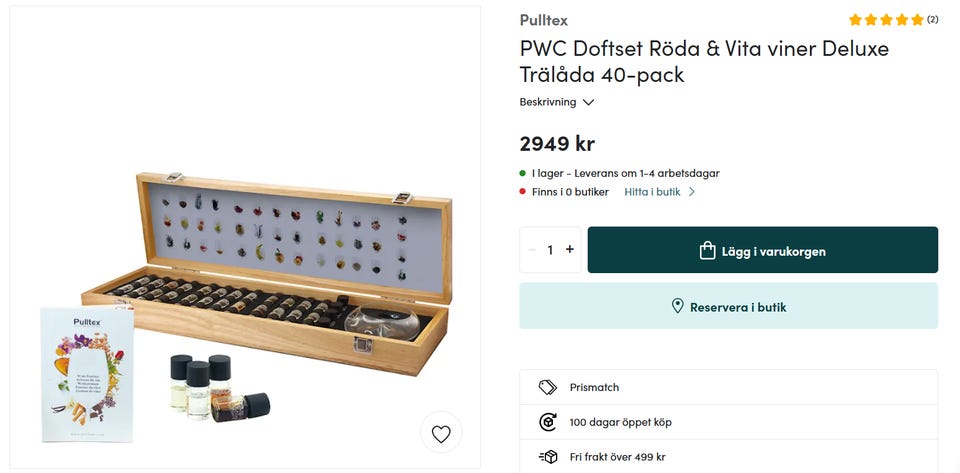Image resolution: width=960 pixels, height=473 pixels.
Task: Decrease quantity with minus button
Action: coord(532,250)
